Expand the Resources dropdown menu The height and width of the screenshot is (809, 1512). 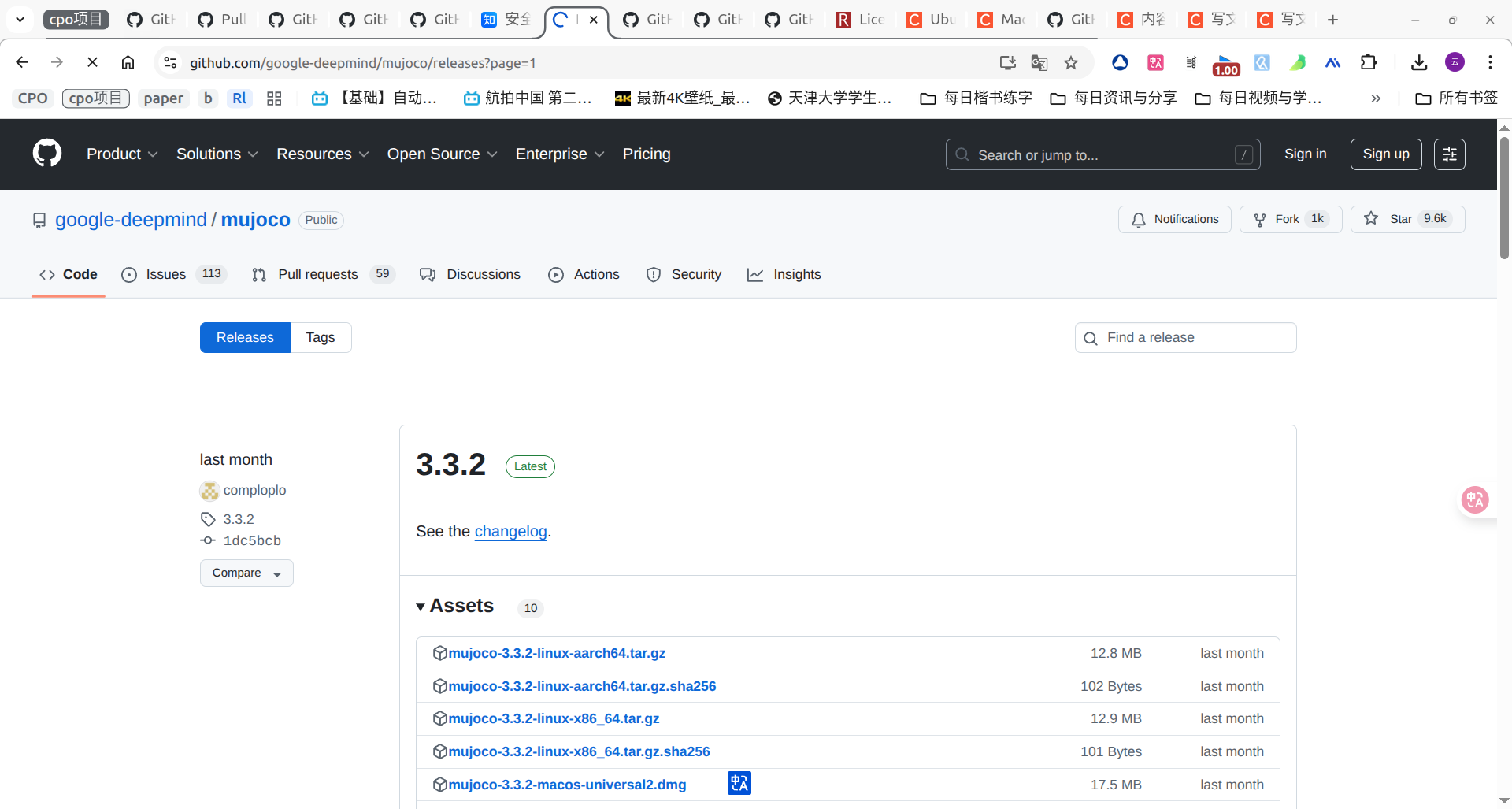click(x=322, y=154)
